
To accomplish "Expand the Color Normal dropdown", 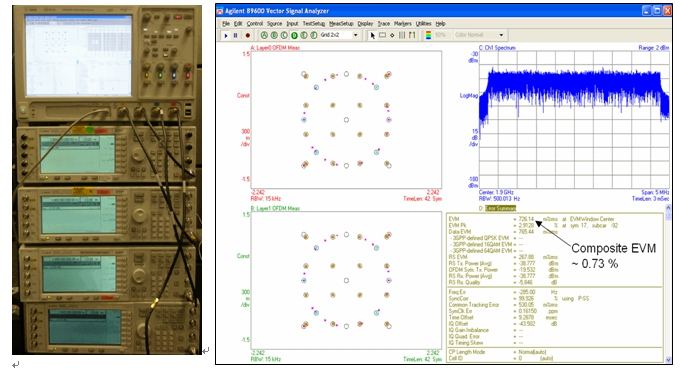I will (501, 35).
